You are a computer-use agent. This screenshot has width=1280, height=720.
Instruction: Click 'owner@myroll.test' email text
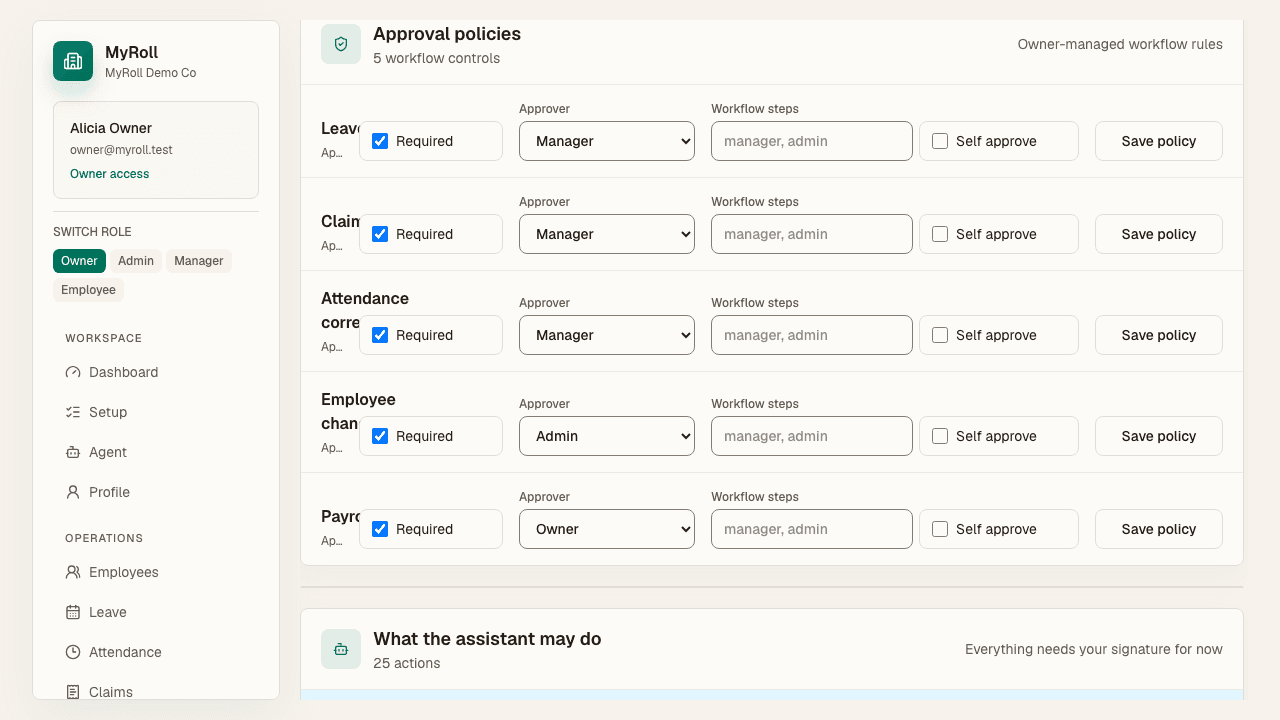click(x=121, y=150)
